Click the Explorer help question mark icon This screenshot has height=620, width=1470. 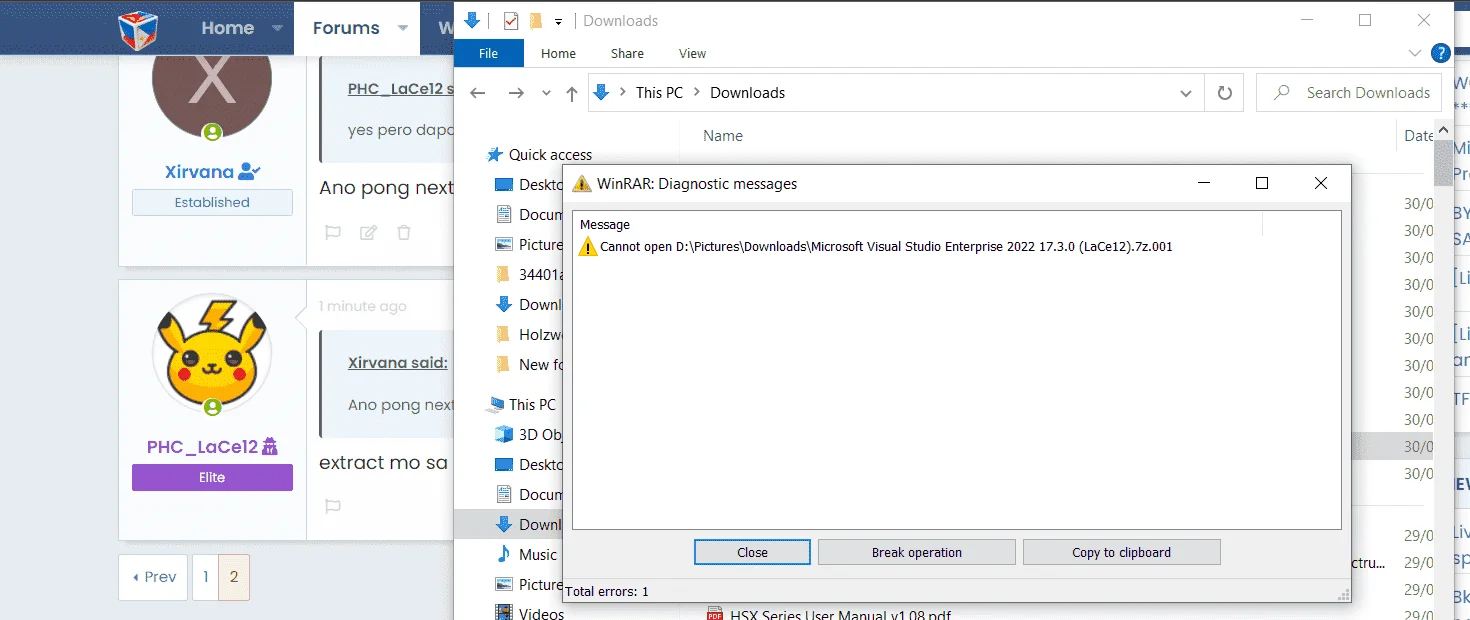click(x=1441, y=53)
